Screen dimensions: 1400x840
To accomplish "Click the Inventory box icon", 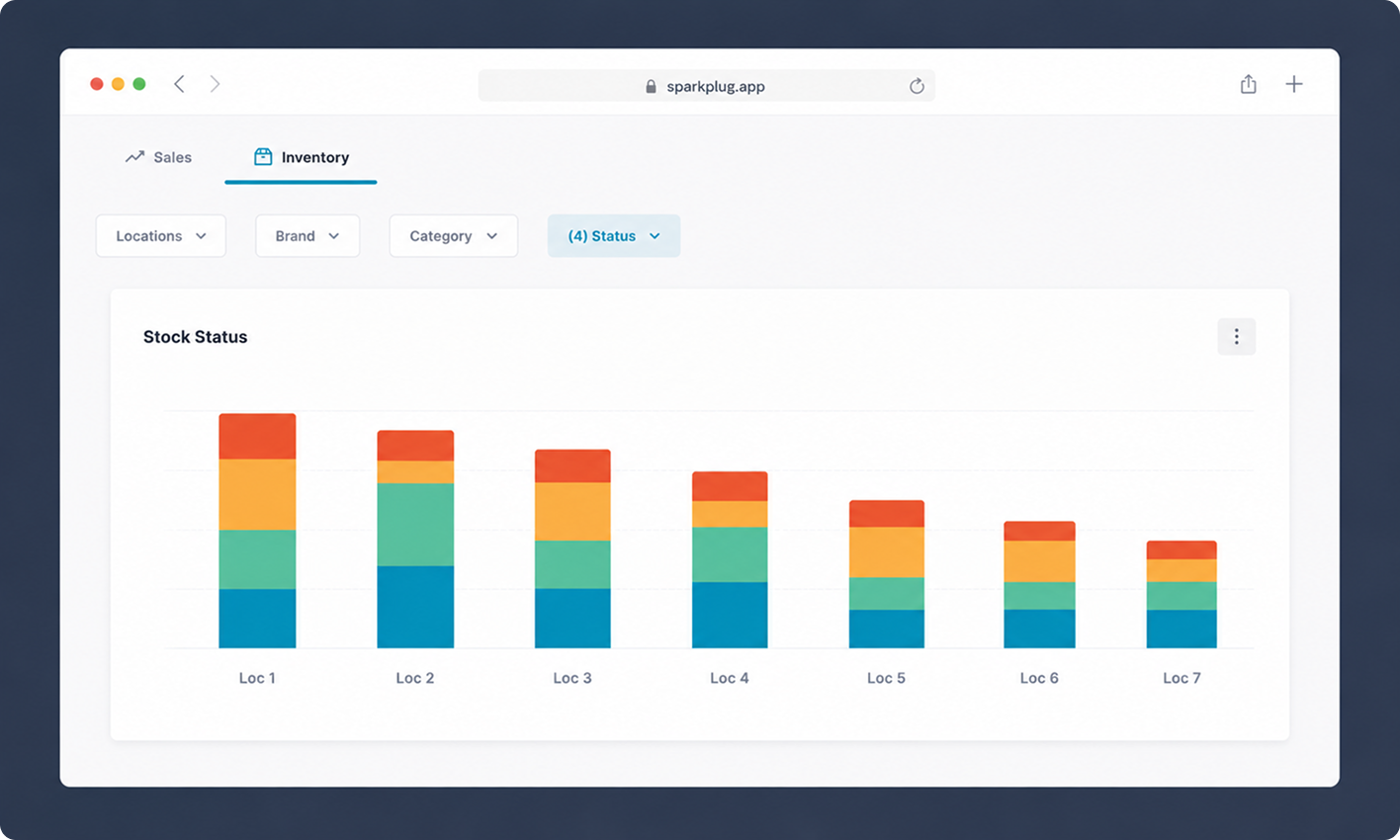I will [263, 157].
